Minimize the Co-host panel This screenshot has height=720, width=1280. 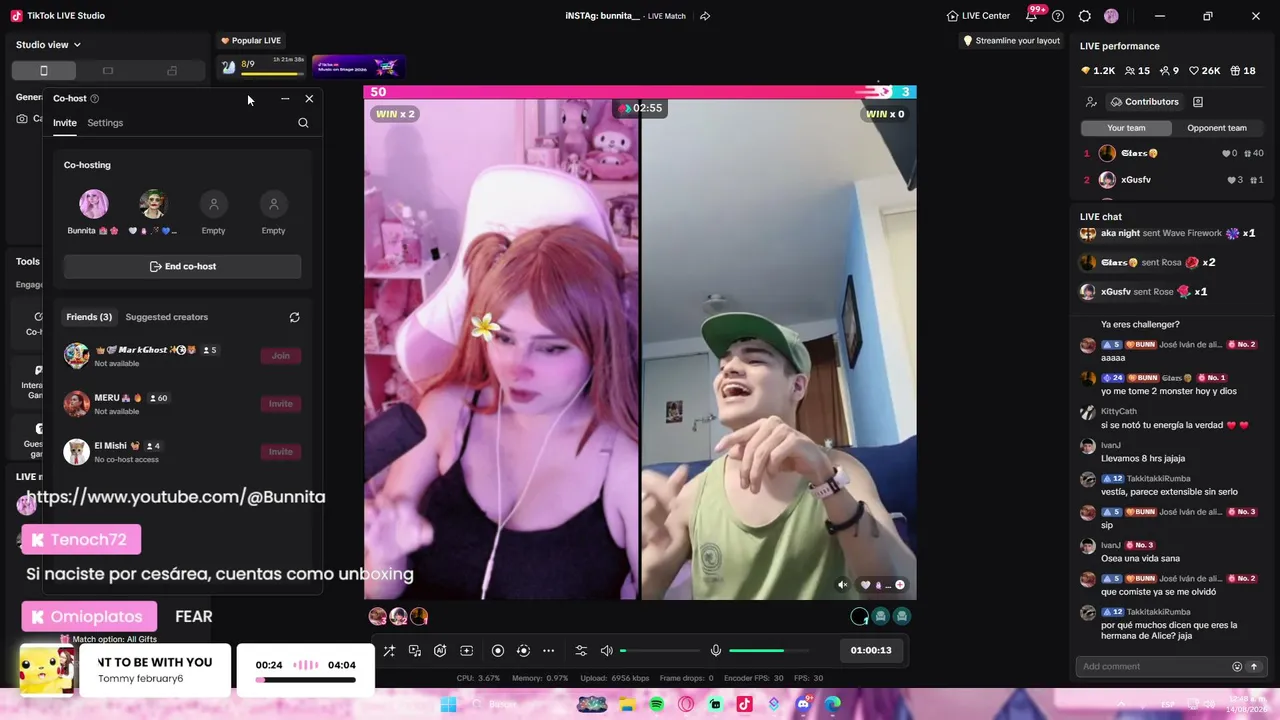pos(285,99)
